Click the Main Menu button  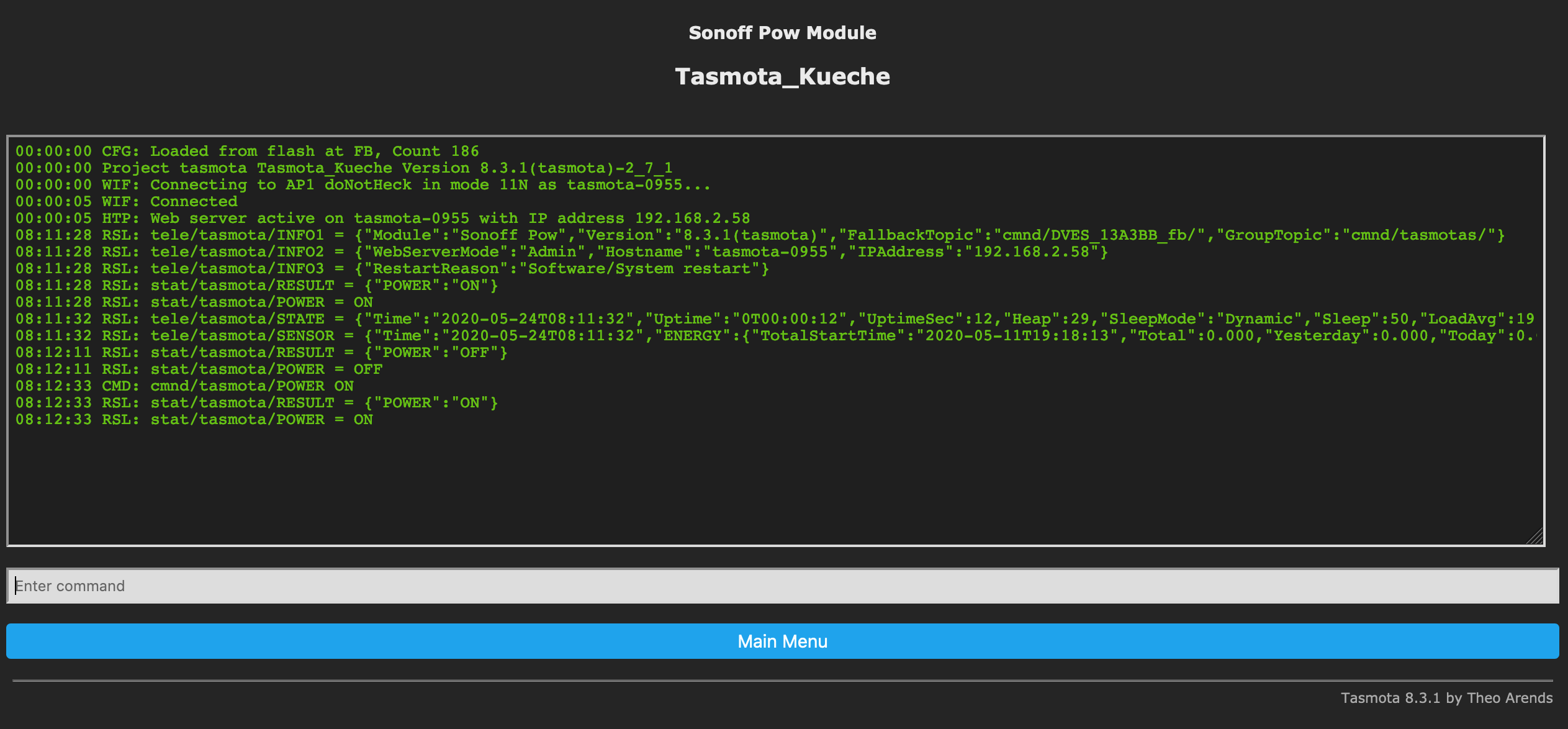pyautogui.click(x=782, y=641)
